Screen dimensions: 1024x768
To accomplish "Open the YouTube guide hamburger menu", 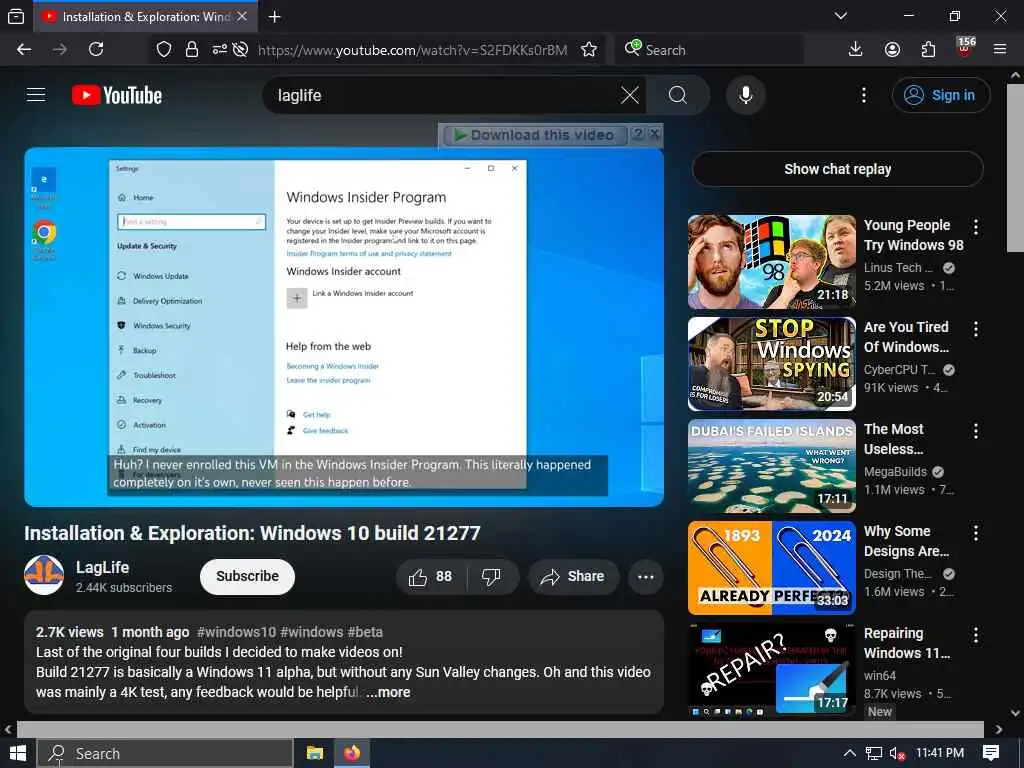I will 36,95.
